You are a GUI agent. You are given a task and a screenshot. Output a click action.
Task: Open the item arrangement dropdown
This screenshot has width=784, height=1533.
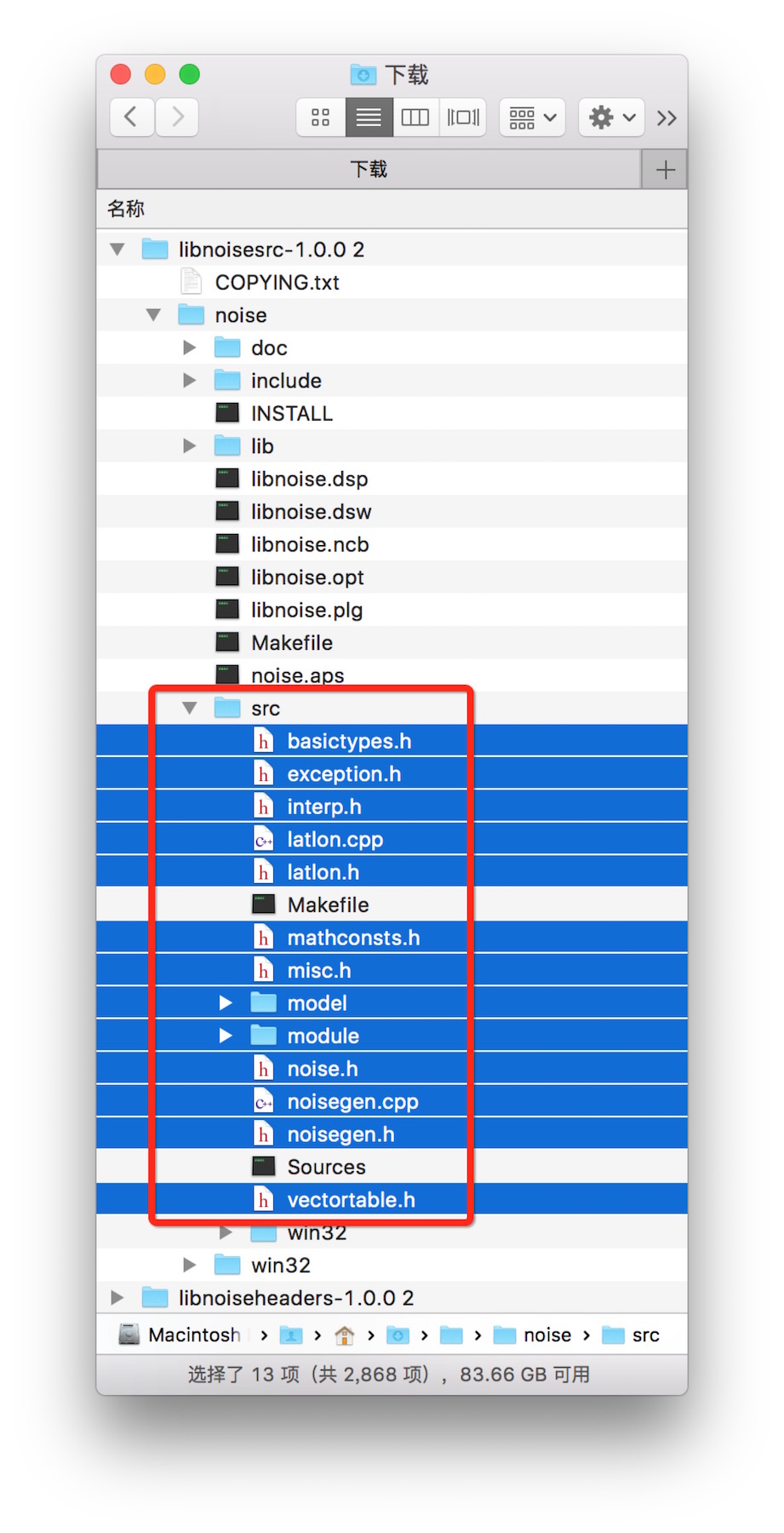click(x=533, y=117)
